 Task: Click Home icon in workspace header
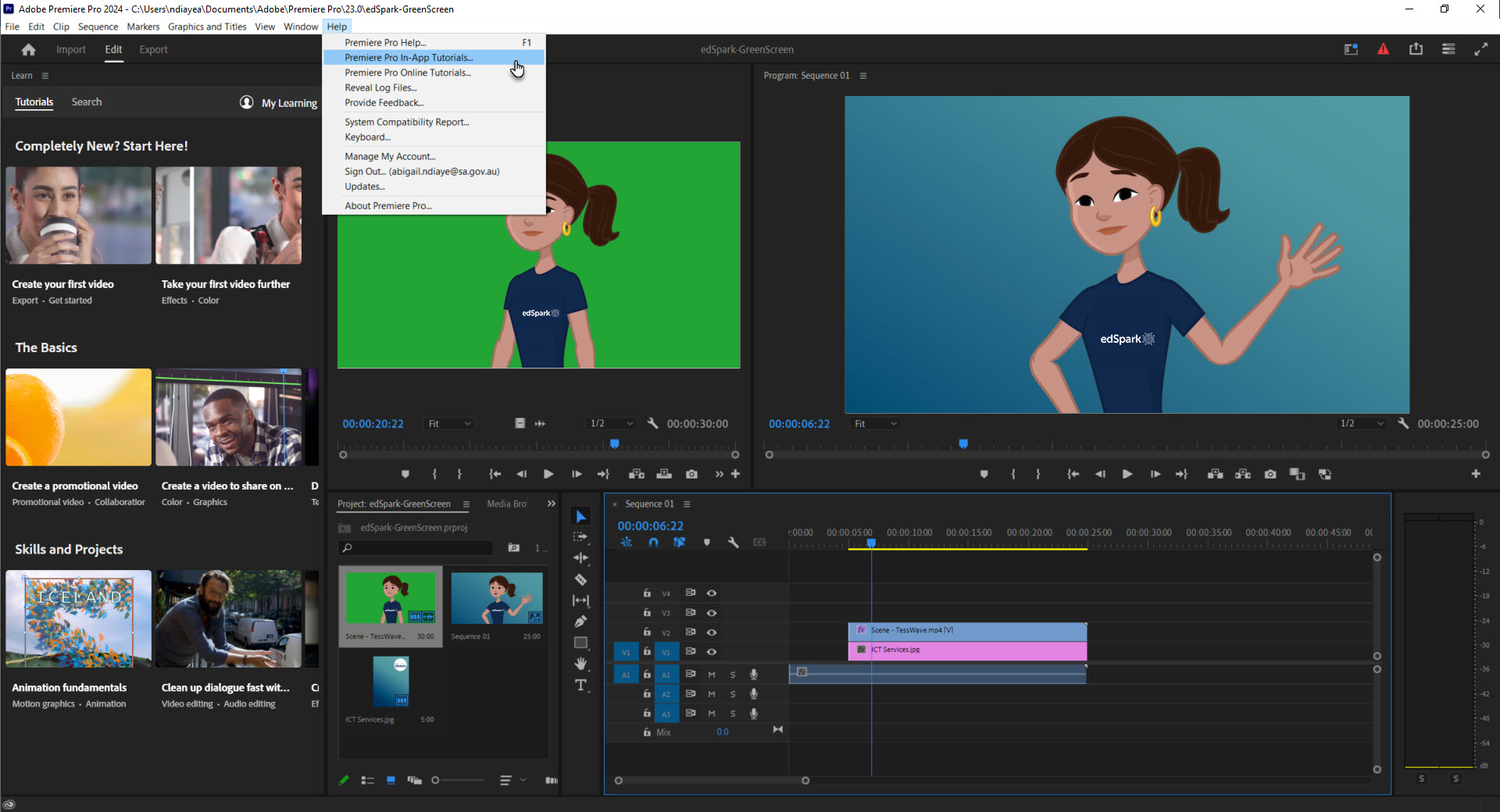(x=29, y=49)
